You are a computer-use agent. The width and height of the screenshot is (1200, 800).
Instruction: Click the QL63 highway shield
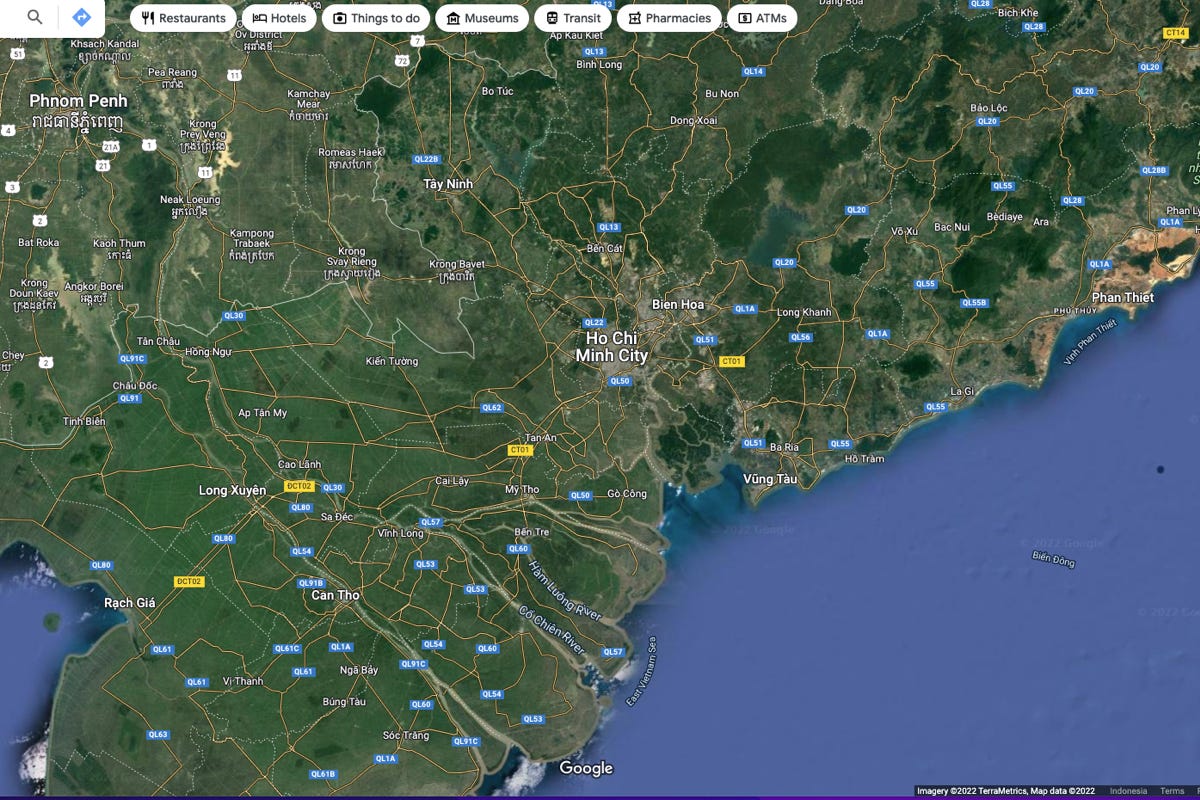[158, 734]
